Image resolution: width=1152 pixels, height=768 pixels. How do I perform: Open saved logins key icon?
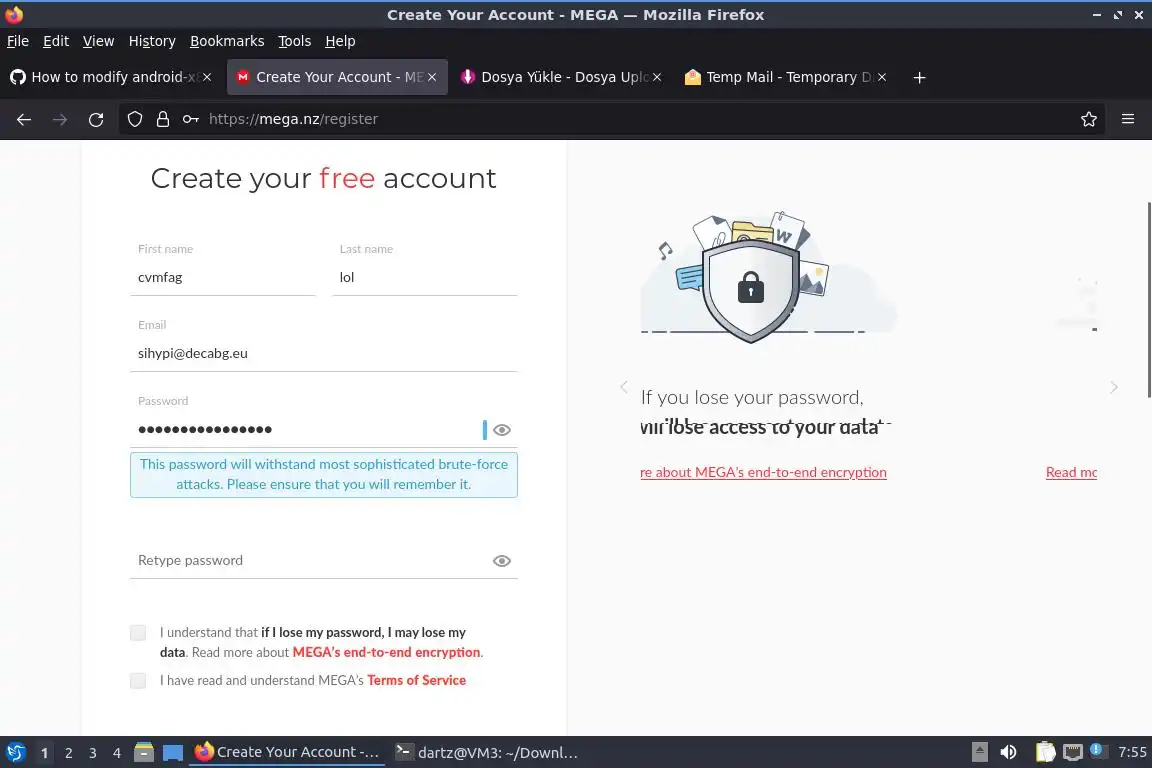coord(191,119)
